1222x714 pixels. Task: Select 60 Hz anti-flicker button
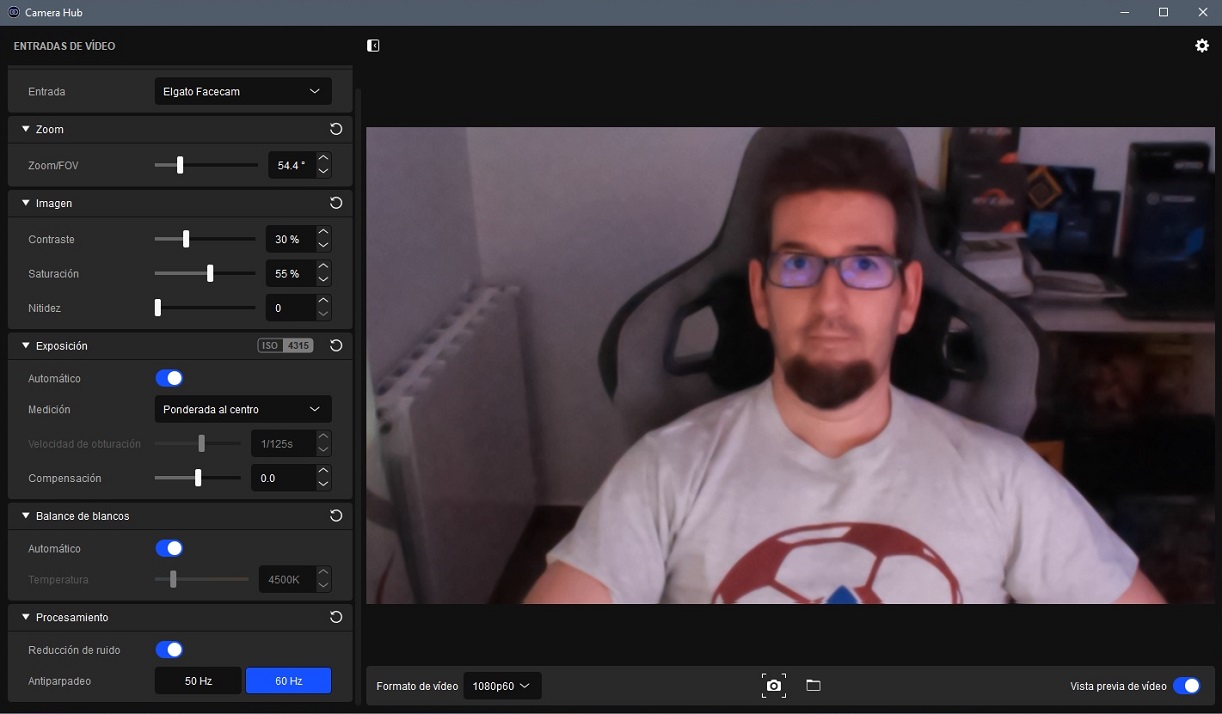288,681
